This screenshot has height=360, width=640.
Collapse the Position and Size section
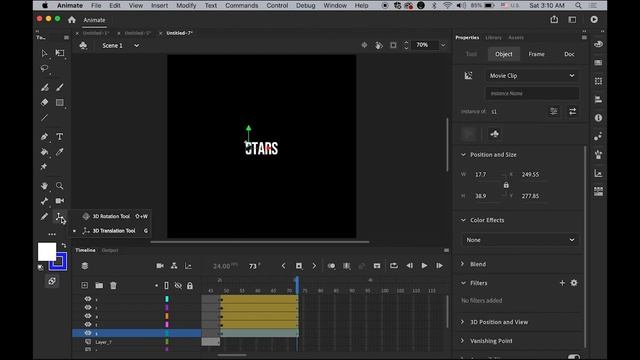[x=463, y=155]
